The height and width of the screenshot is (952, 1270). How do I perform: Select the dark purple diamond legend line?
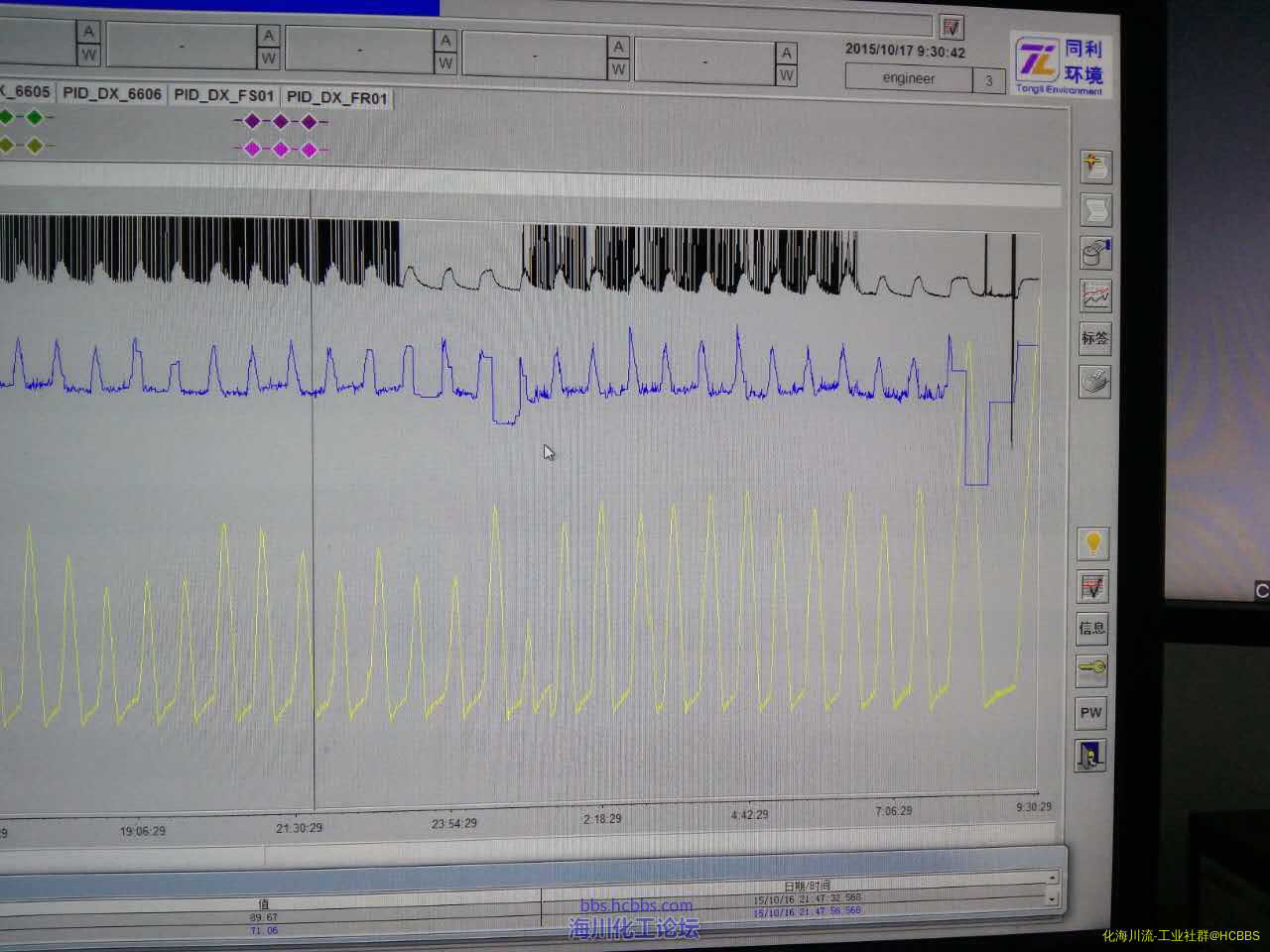click(x=281, y=121)
